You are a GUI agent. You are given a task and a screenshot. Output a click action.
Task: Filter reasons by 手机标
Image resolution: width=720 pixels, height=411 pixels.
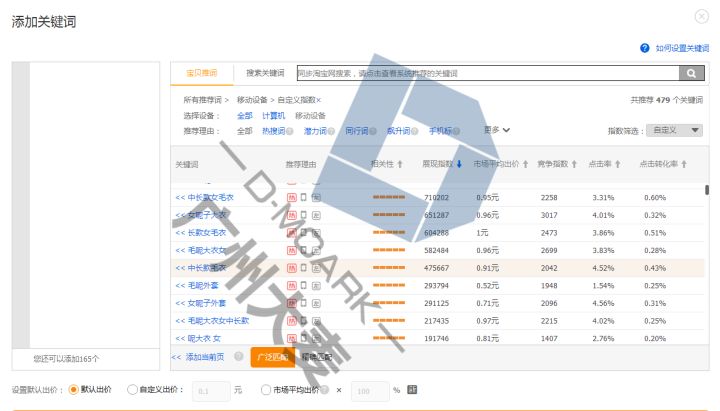440,131
